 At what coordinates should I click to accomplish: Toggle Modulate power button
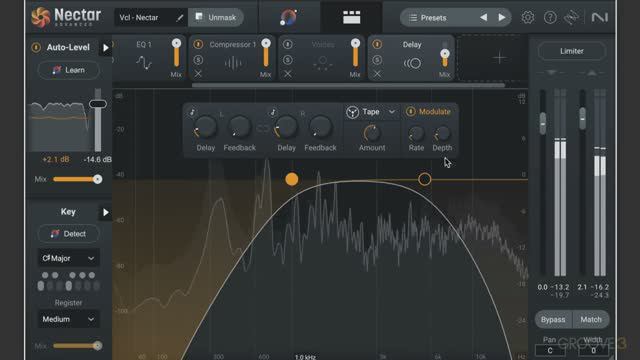tap(411, 111)
